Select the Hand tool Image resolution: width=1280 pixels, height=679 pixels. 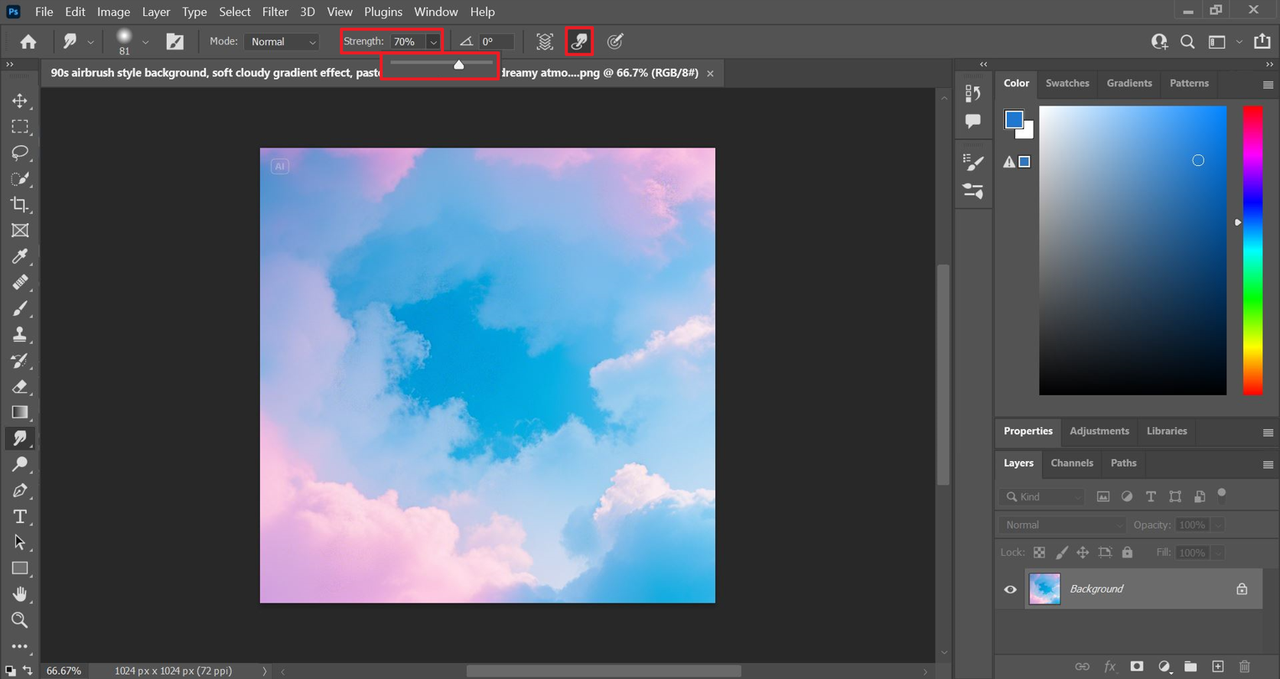pyautogui.click(x=19, y=595)
